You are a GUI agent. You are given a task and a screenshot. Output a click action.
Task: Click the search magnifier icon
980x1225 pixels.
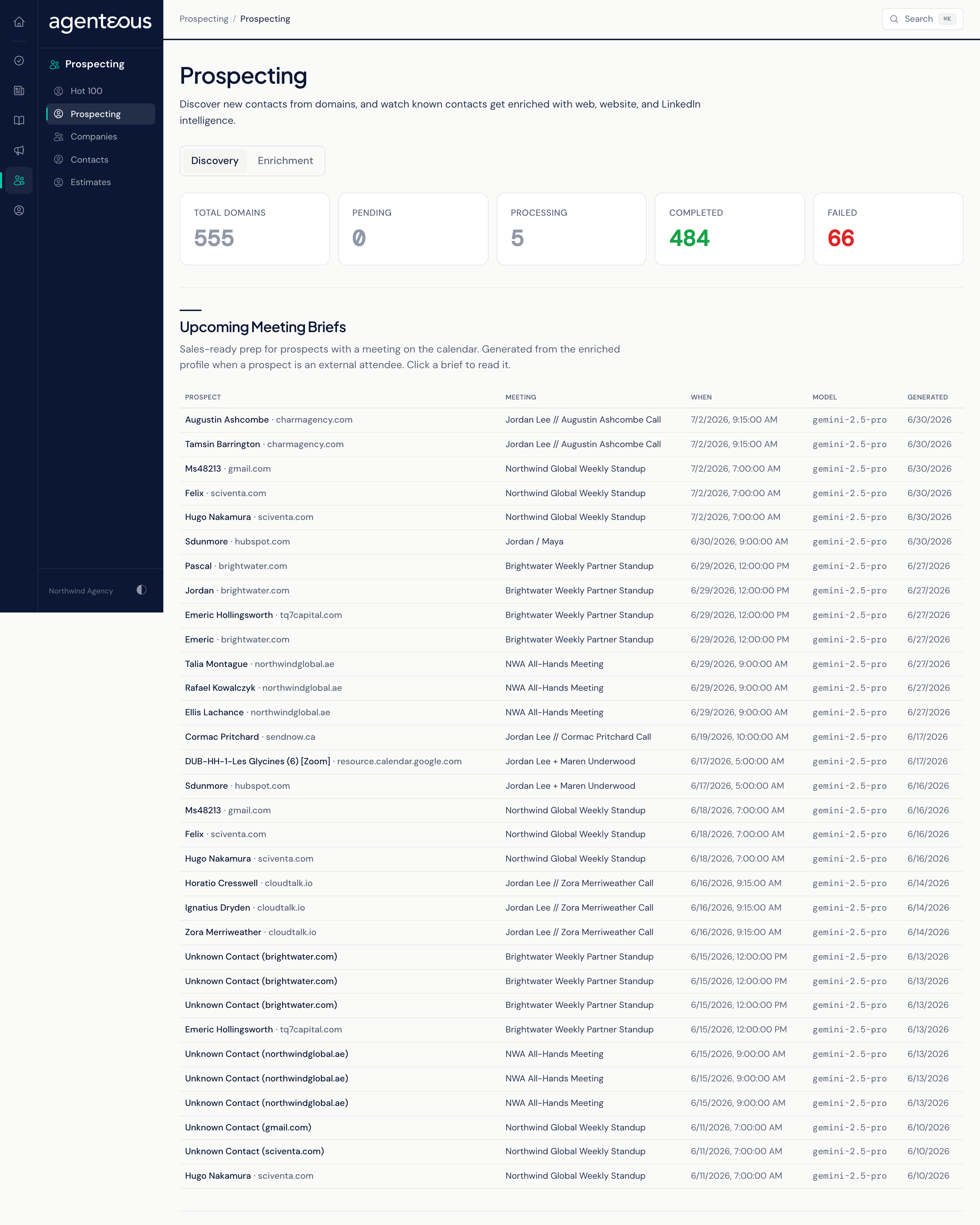click(x=894, y=19)
